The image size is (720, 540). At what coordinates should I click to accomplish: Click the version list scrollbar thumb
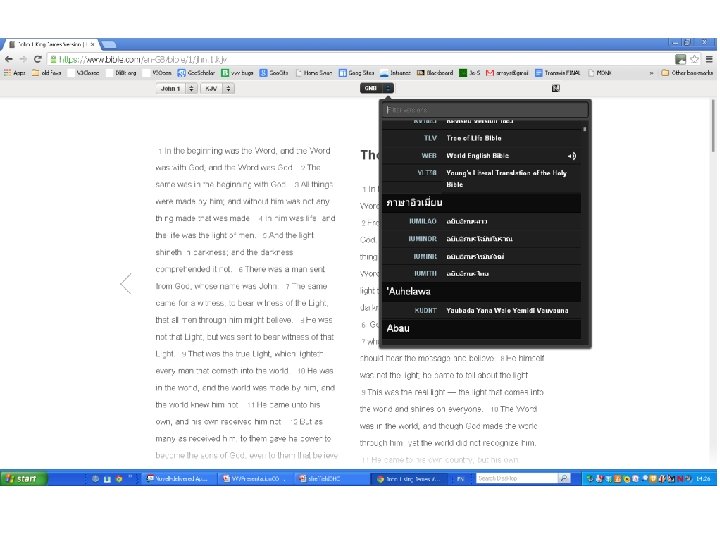(585, 129)
